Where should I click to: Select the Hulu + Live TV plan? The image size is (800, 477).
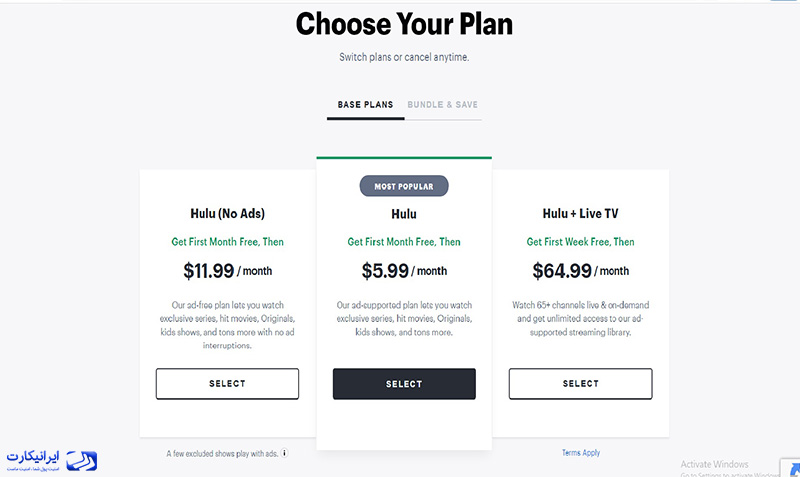tap(581, 384)
